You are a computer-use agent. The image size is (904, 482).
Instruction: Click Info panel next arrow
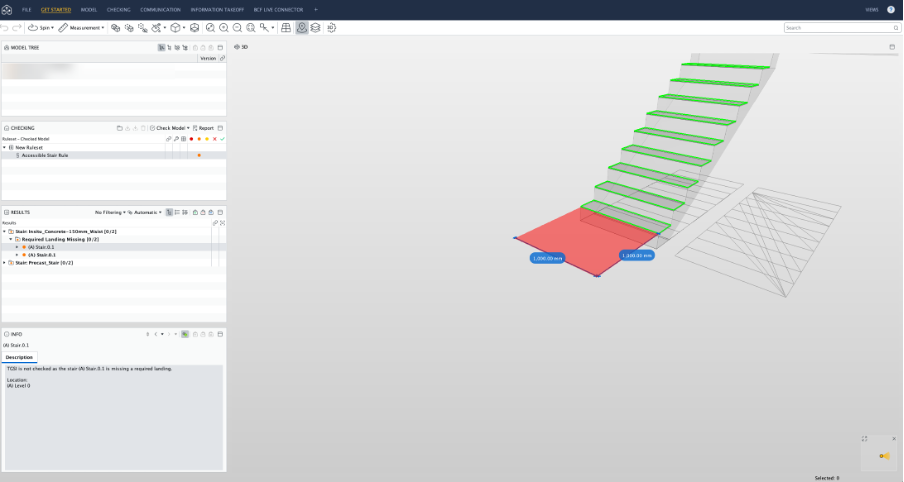pyautogui.click(x=169, y=334)
